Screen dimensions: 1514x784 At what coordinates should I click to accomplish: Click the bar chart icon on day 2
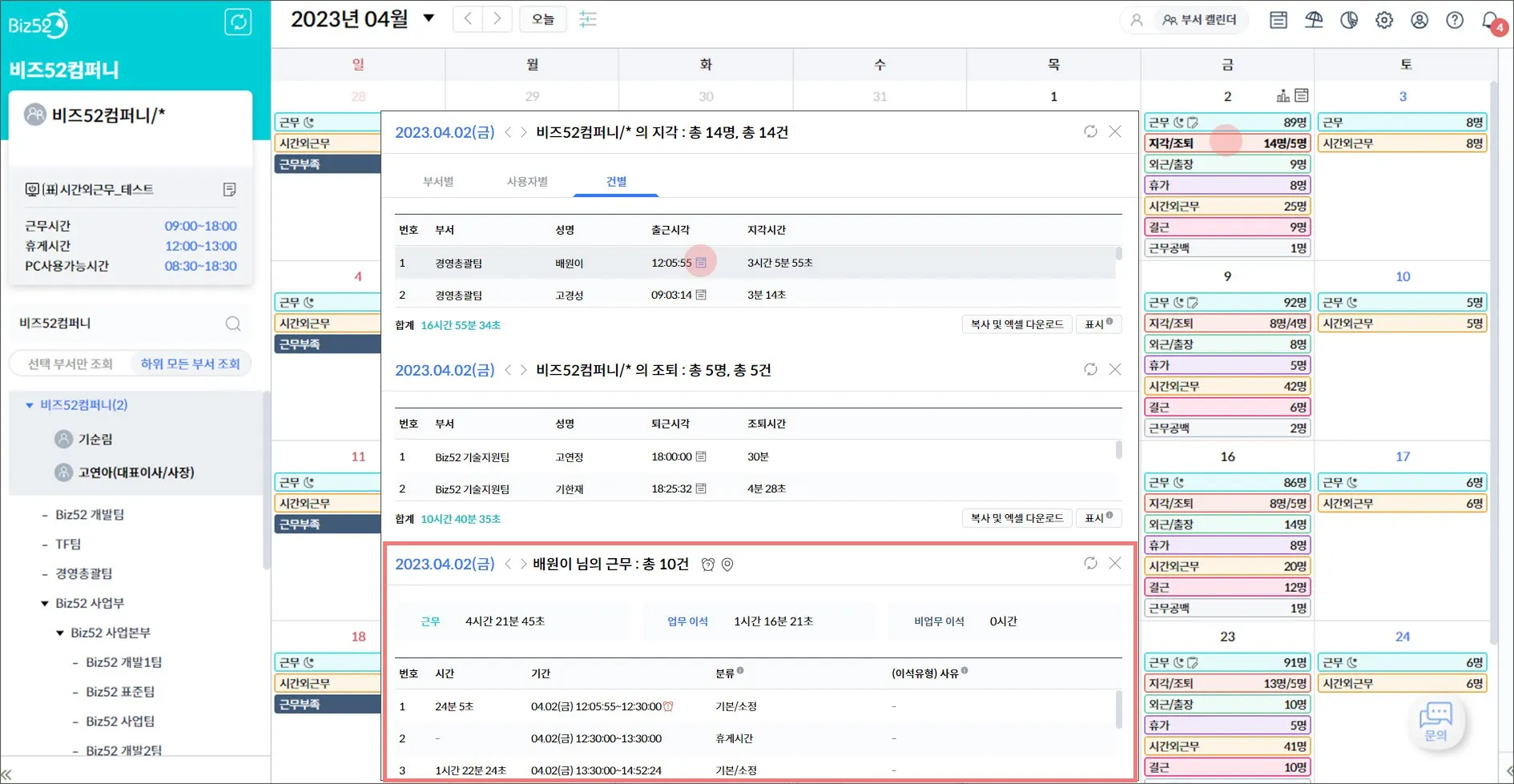(1282, 96)
